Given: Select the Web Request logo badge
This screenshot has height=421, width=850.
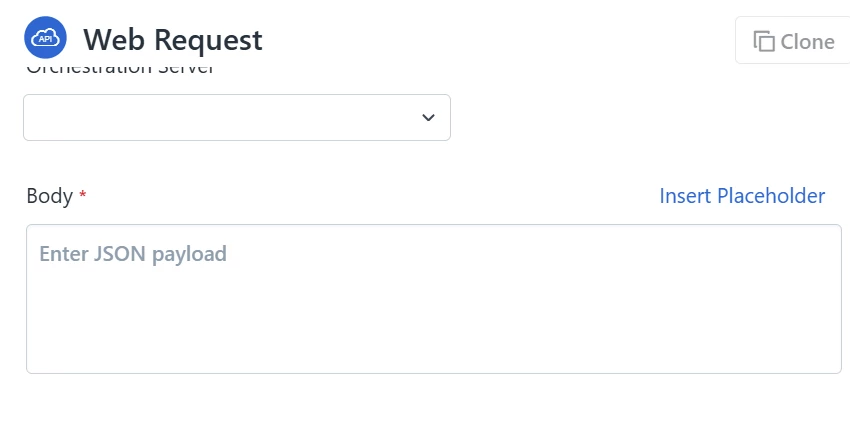Looking at the screenshot, I should (x=45, y=38).
